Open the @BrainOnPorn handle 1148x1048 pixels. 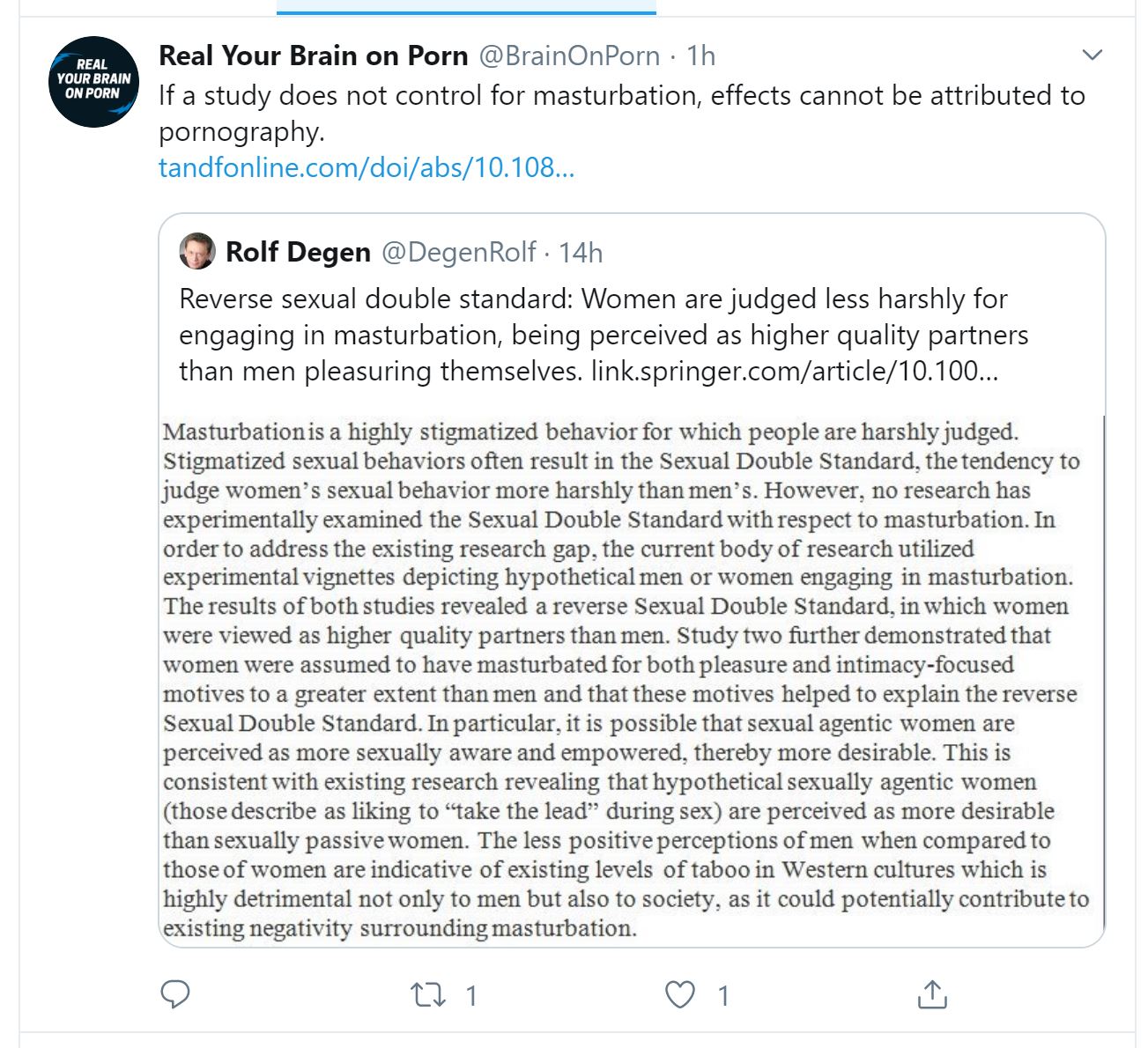click(569, 55)
